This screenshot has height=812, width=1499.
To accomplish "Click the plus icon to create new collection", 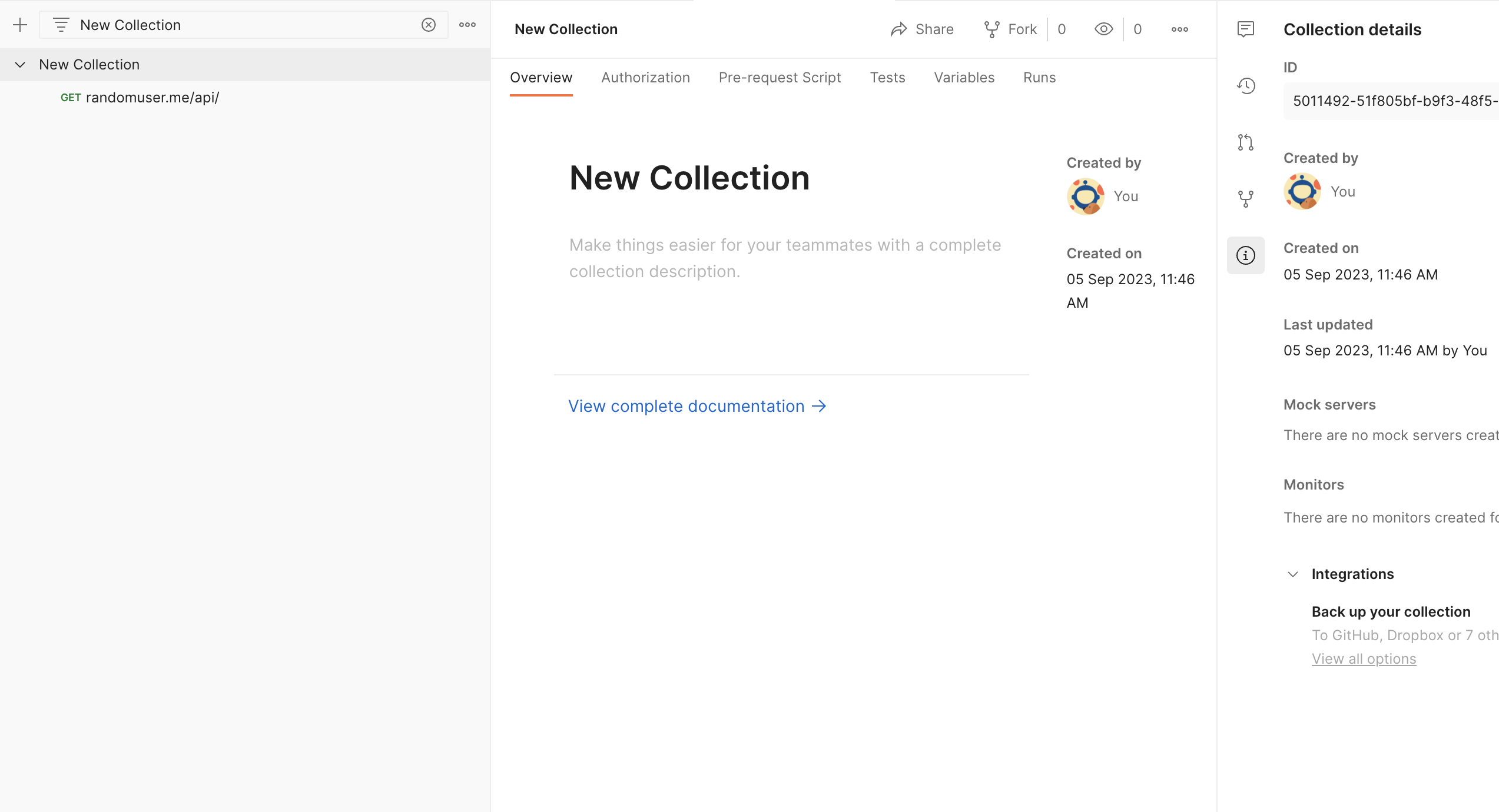I will pyautogui.click(x=20, y=25).
